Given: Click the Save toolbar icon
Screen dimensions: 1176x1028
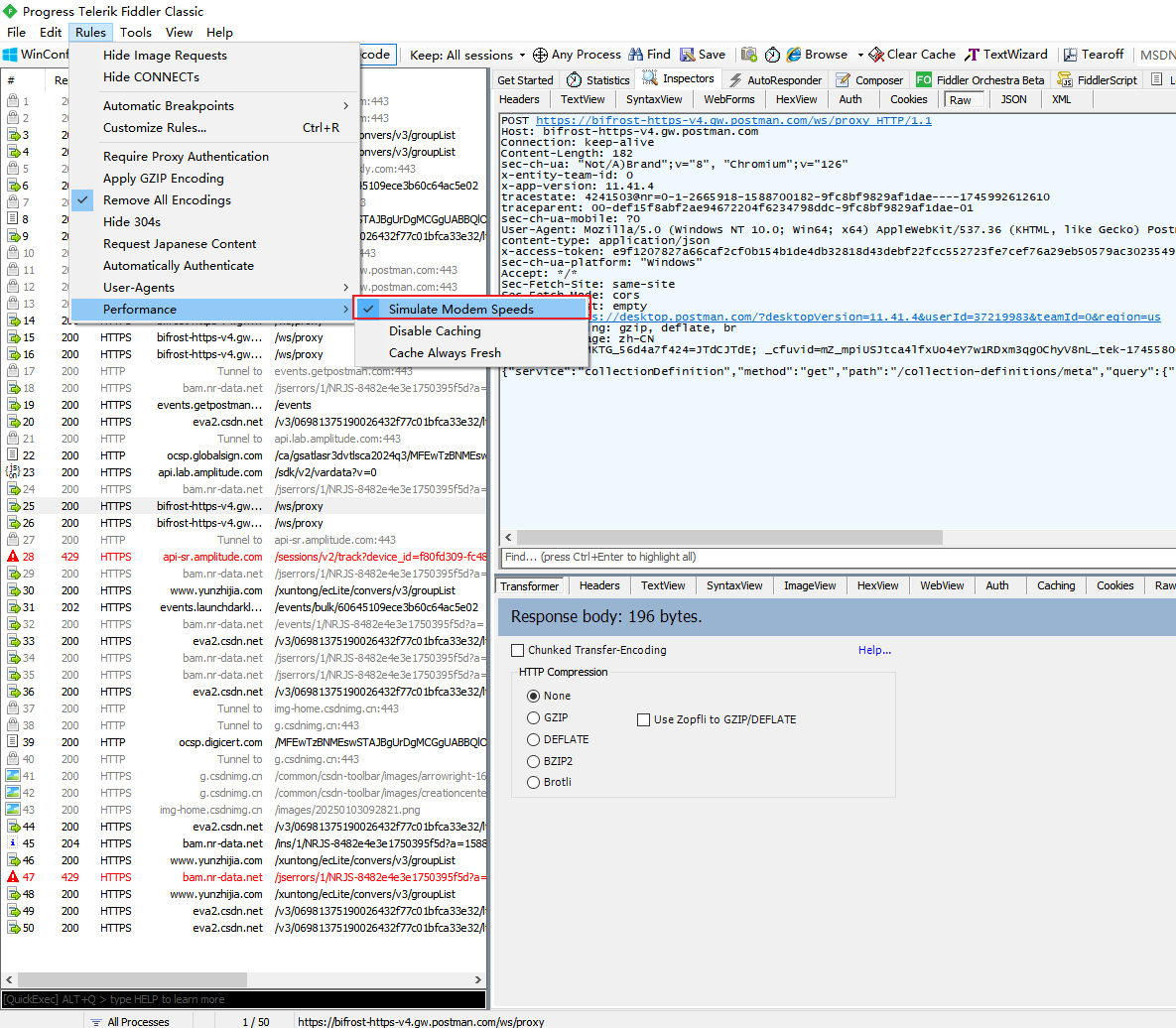Looking at the screenshot, I should pos(687,55).
